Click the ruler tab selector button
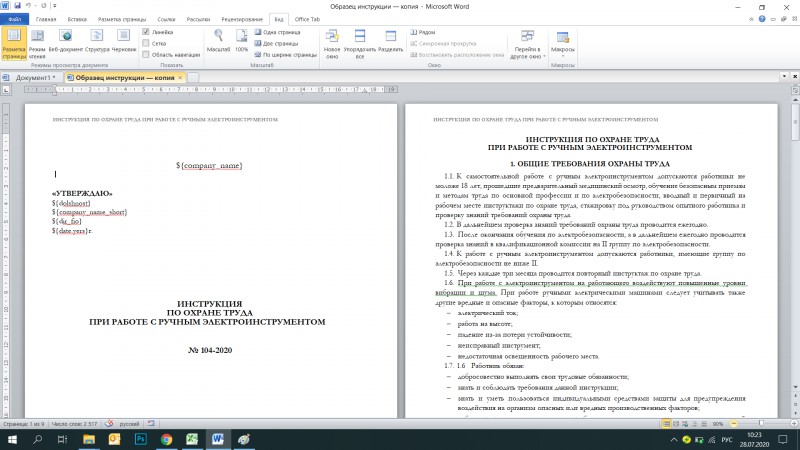This screenshot has width=800, height=450. tap(6, 90)
